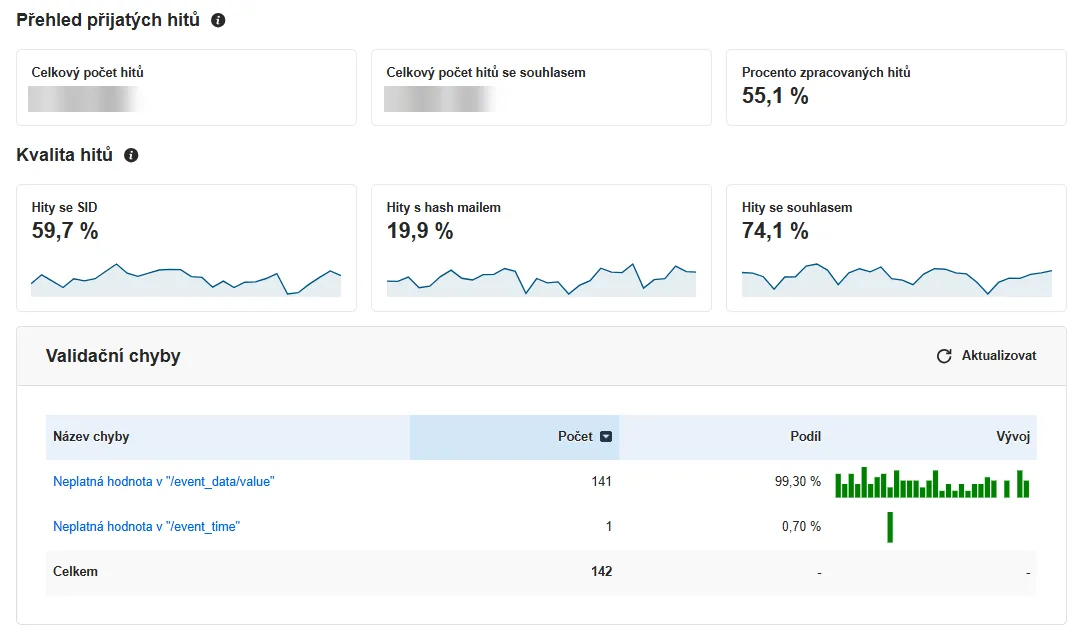1084x631 pixels.
Task: Click the Aktualizovat button label
Action: coord(999,355)
